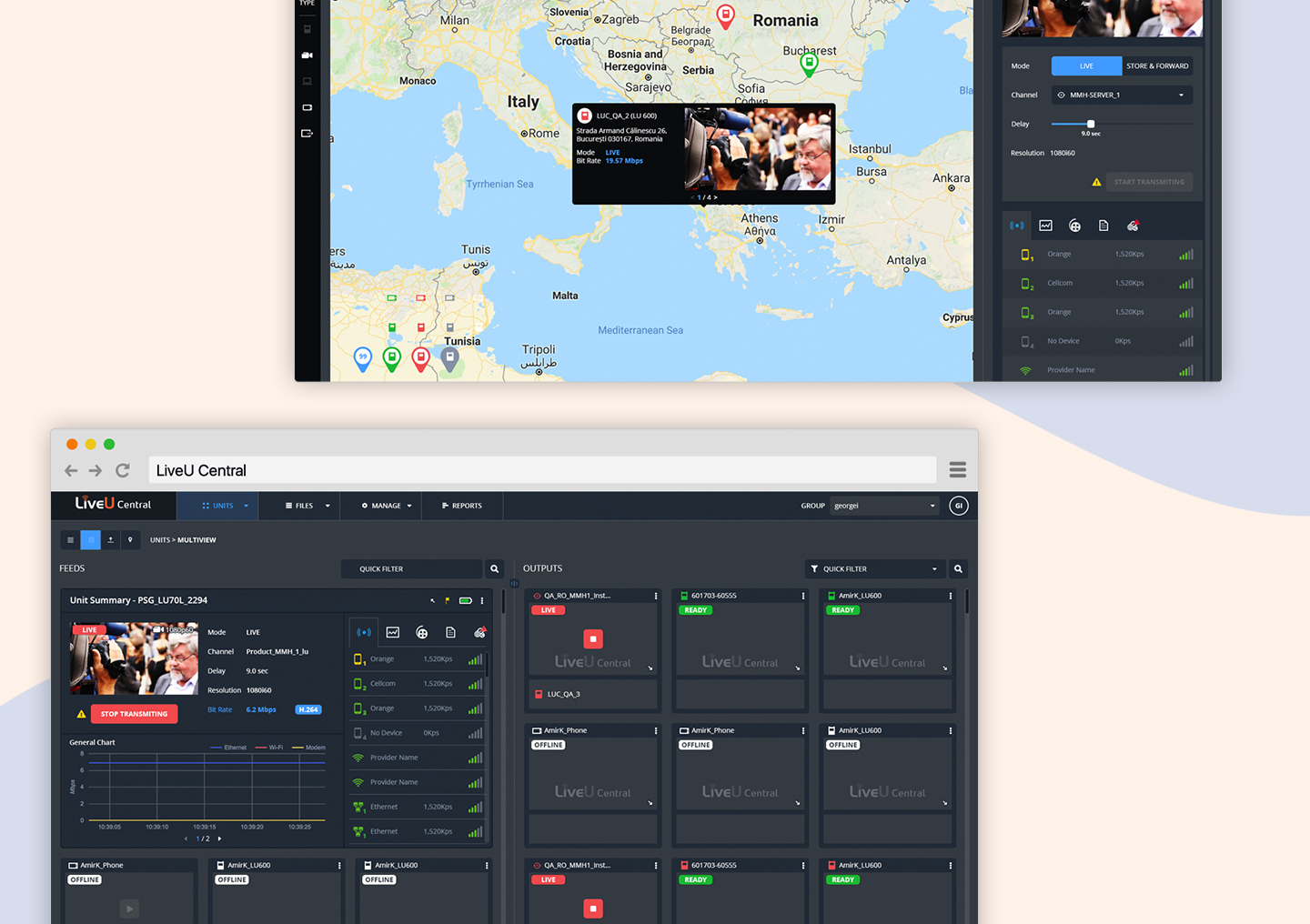Open three-dot menu on READY AmirK_LU600 output

pos(951,596)
